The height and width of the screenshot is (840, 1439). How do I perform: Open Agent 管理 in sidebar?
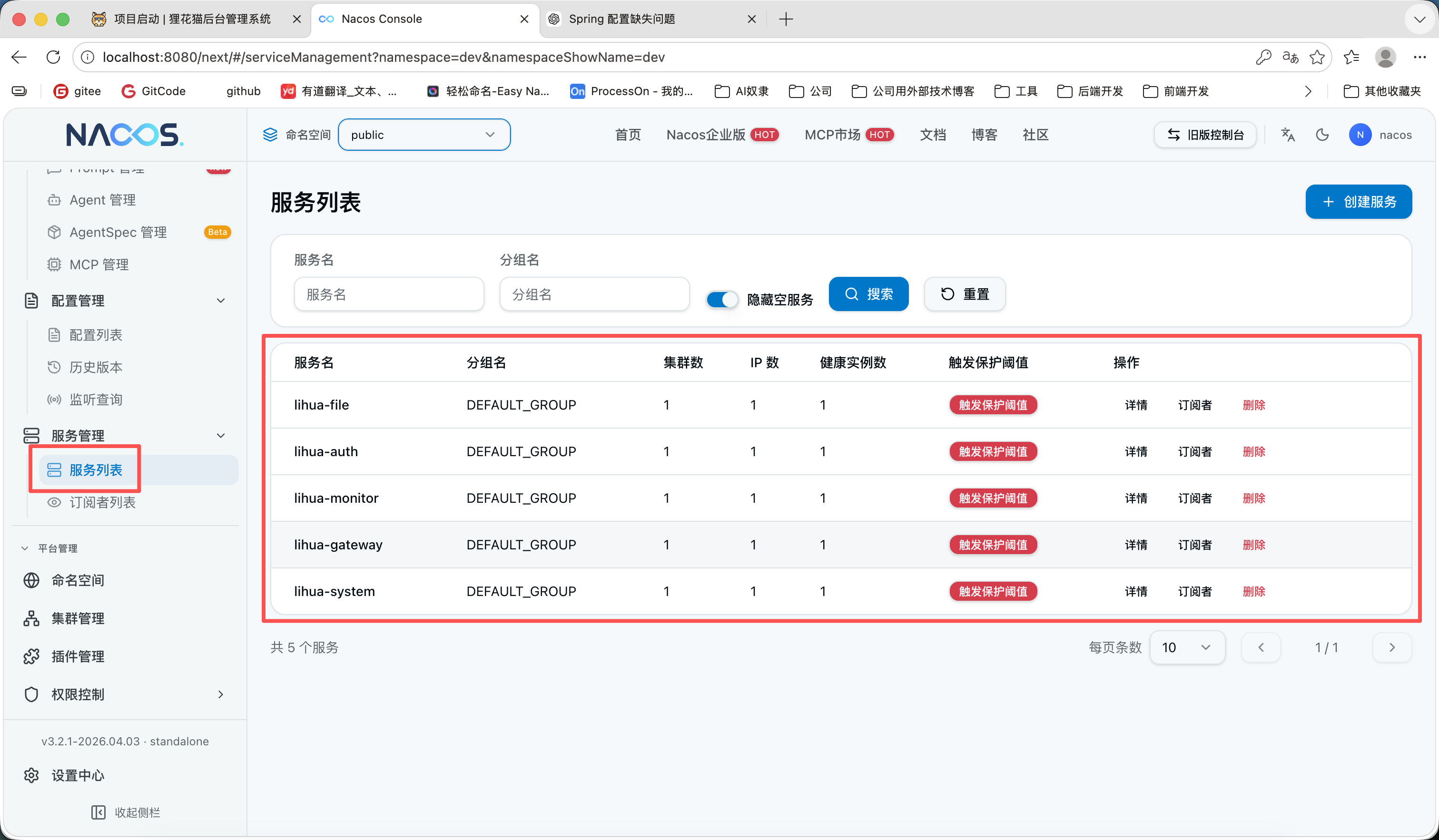(x=91, y=200)
